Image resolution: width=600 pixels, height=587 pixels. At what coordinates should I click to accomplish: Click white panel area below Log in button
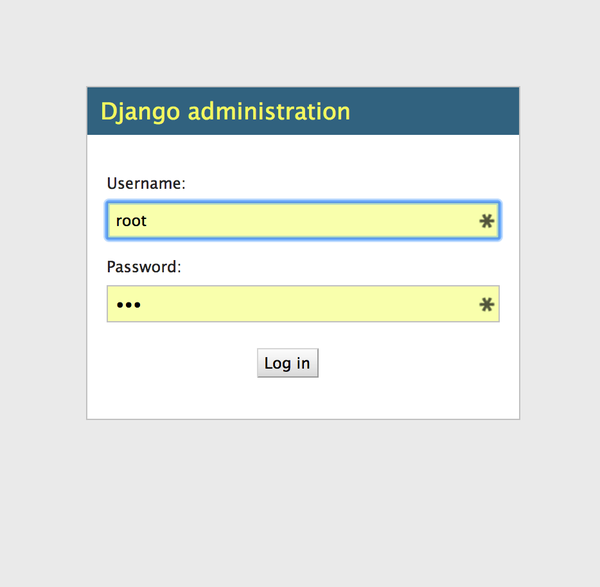click(x=302, y=398)
